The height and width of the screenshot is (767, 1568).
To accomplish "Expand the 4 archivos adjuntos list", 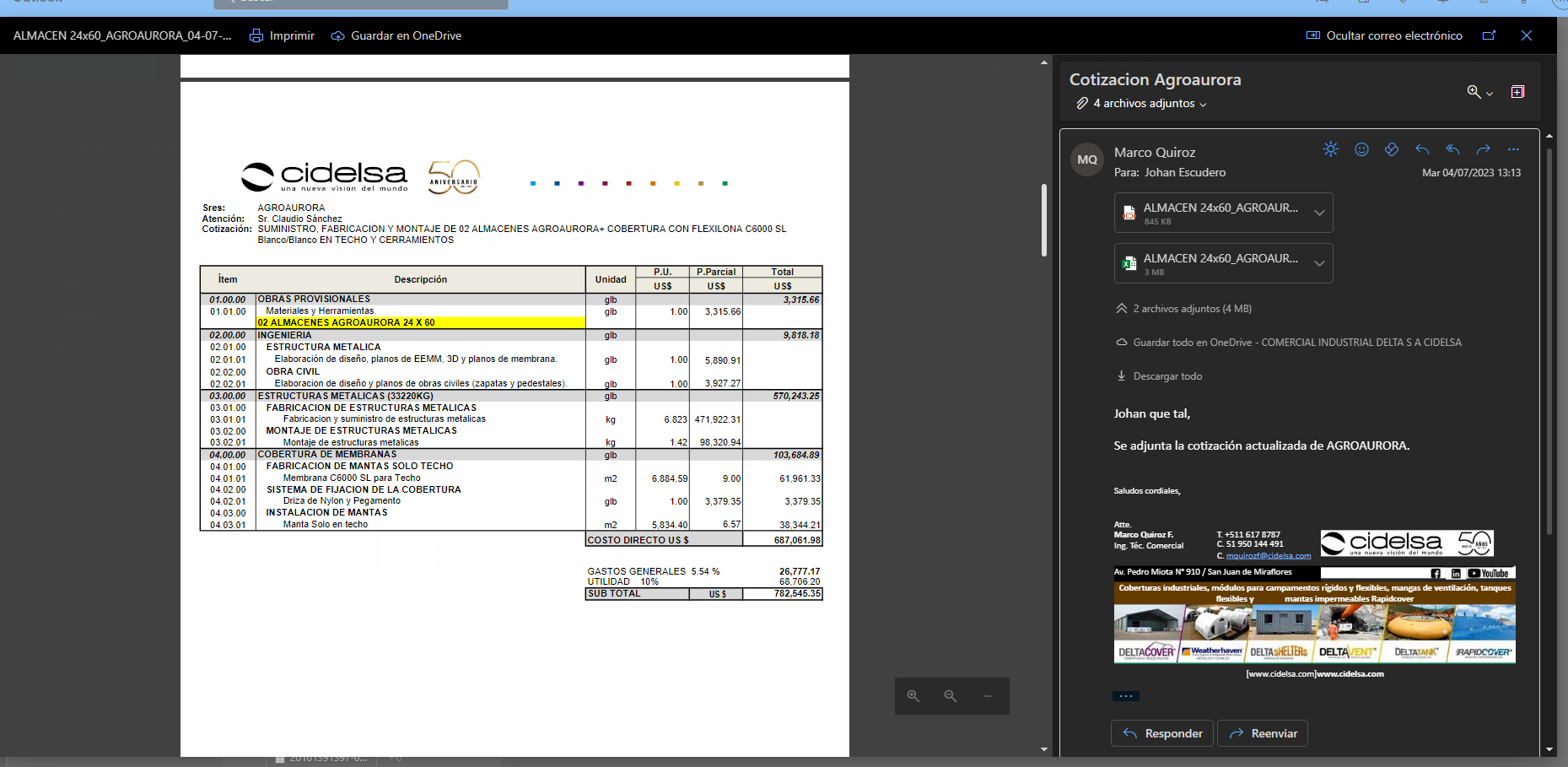I will click(1141, 103).
